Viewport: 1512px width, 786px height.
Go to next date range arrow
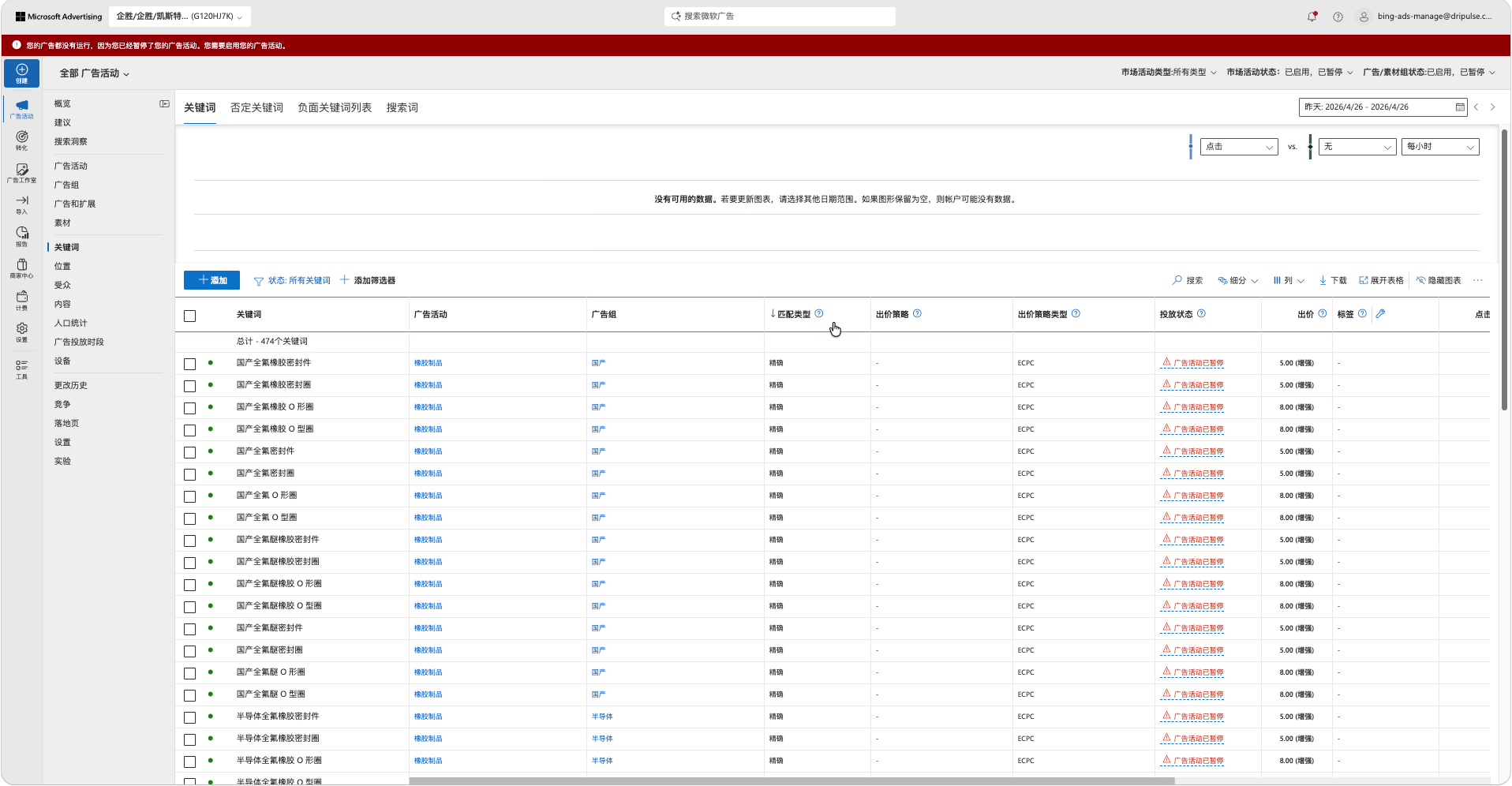(x=1492, y=107)
